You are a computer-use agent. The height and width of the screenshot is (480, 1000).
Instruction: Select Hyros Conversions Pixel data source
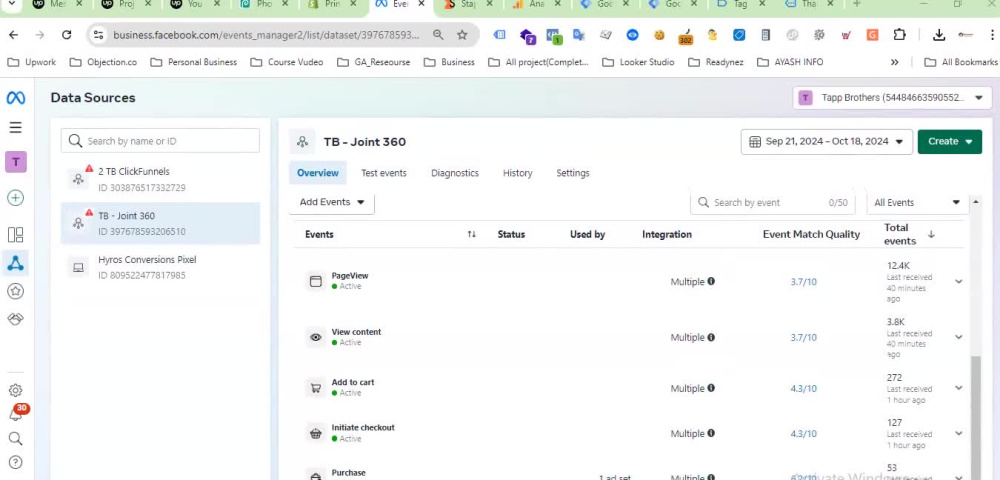pyautogui.click(x=160, y=267)
